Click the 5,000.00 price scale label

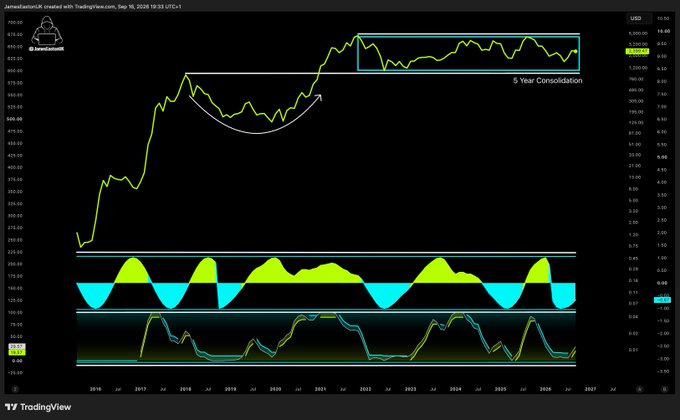[638, 33]
